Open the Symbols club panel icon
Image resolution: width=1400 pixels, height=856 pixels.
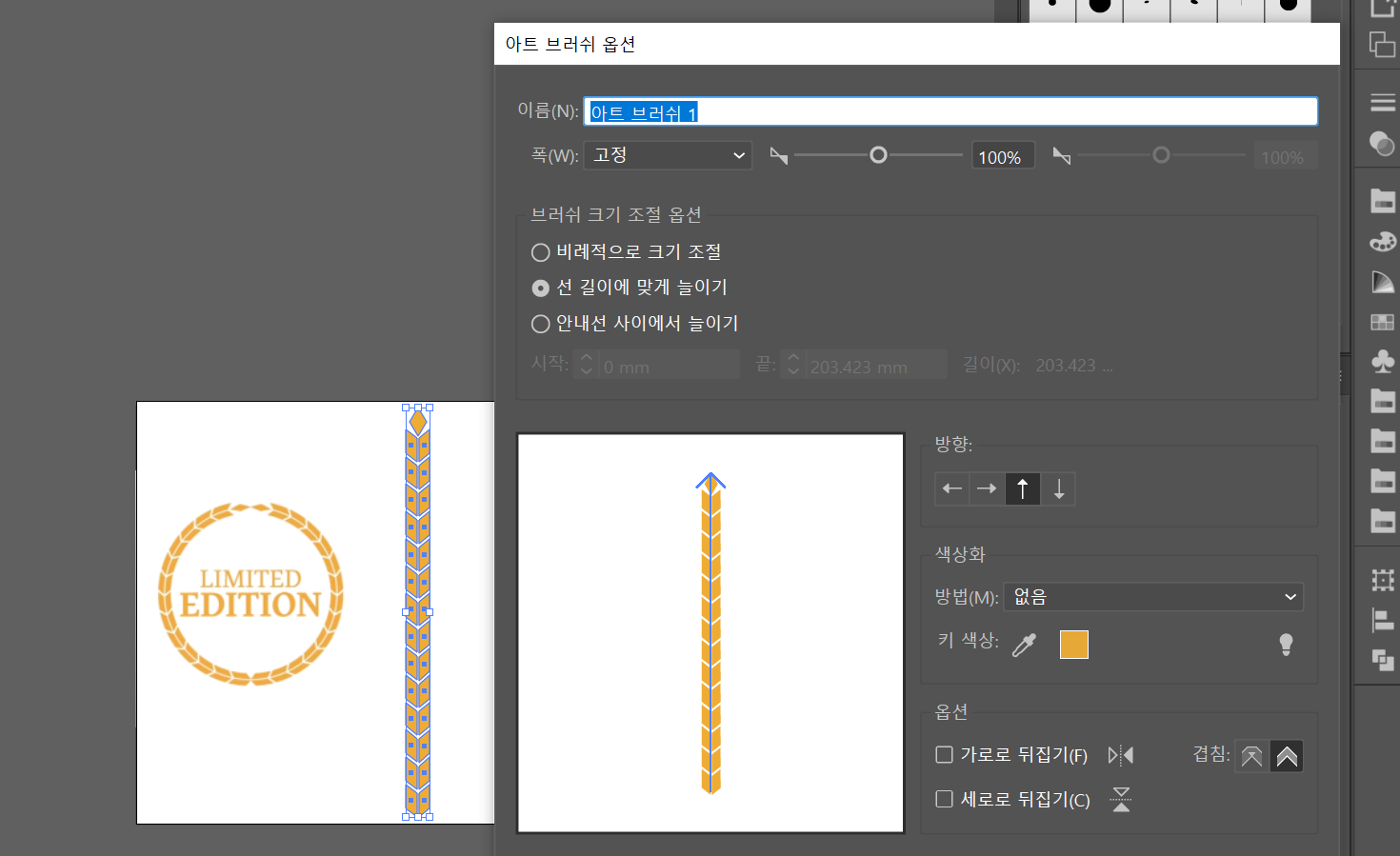[1382, 360]
